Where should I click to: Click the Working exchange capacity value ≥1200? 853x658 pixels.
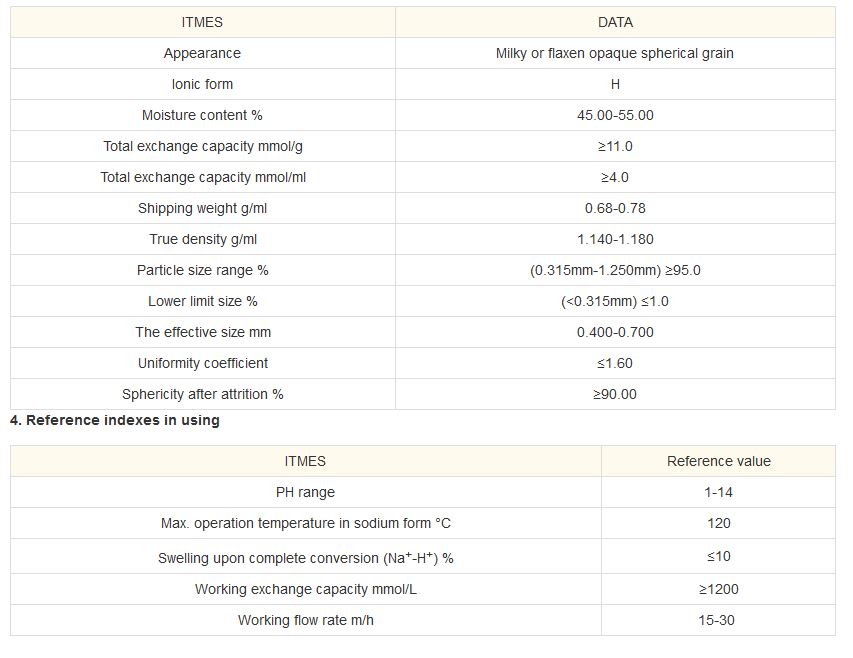[x=718, y=589]
